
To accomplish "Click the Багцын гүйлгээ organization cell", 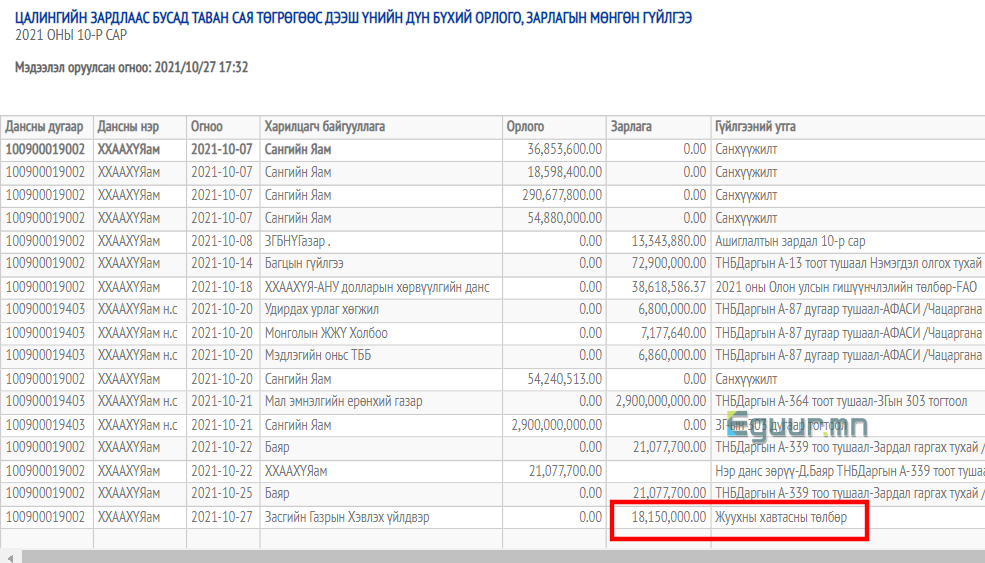I will pos(304,264).
